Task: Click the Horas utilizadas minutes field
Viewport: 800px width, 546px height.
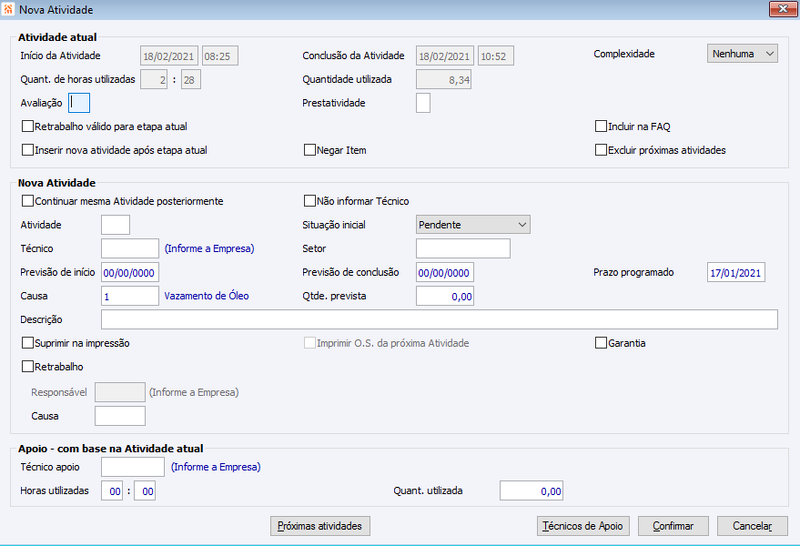Action: point(145,491)
